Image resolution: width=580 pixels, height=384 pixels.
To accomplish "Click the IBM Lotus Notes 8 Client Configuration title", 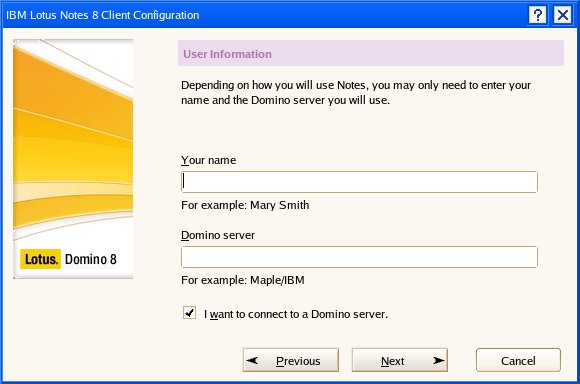I will click(102, 15).
